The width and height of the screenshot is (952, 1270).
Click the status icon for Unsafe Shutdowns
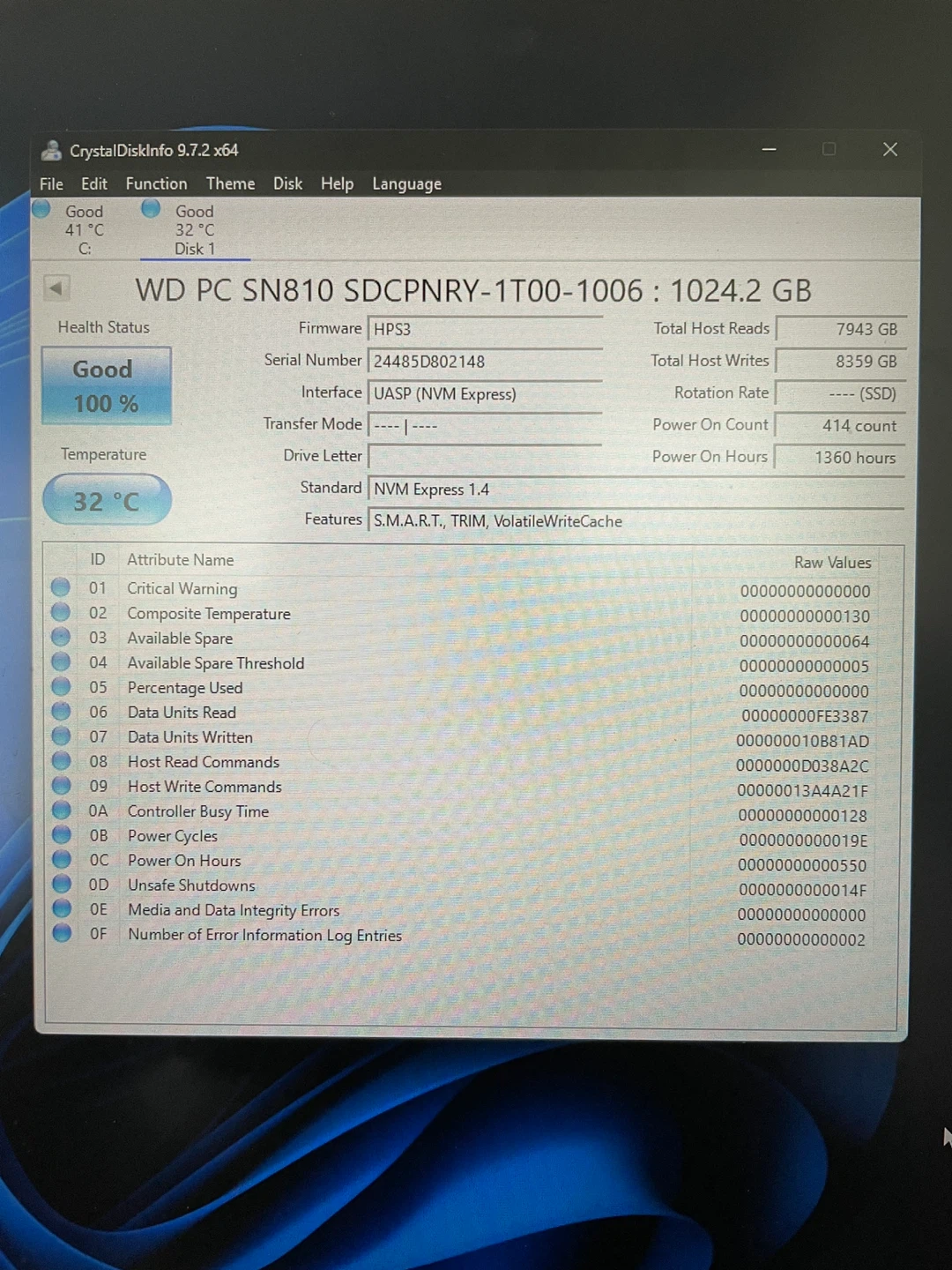(x=61, y=883)
